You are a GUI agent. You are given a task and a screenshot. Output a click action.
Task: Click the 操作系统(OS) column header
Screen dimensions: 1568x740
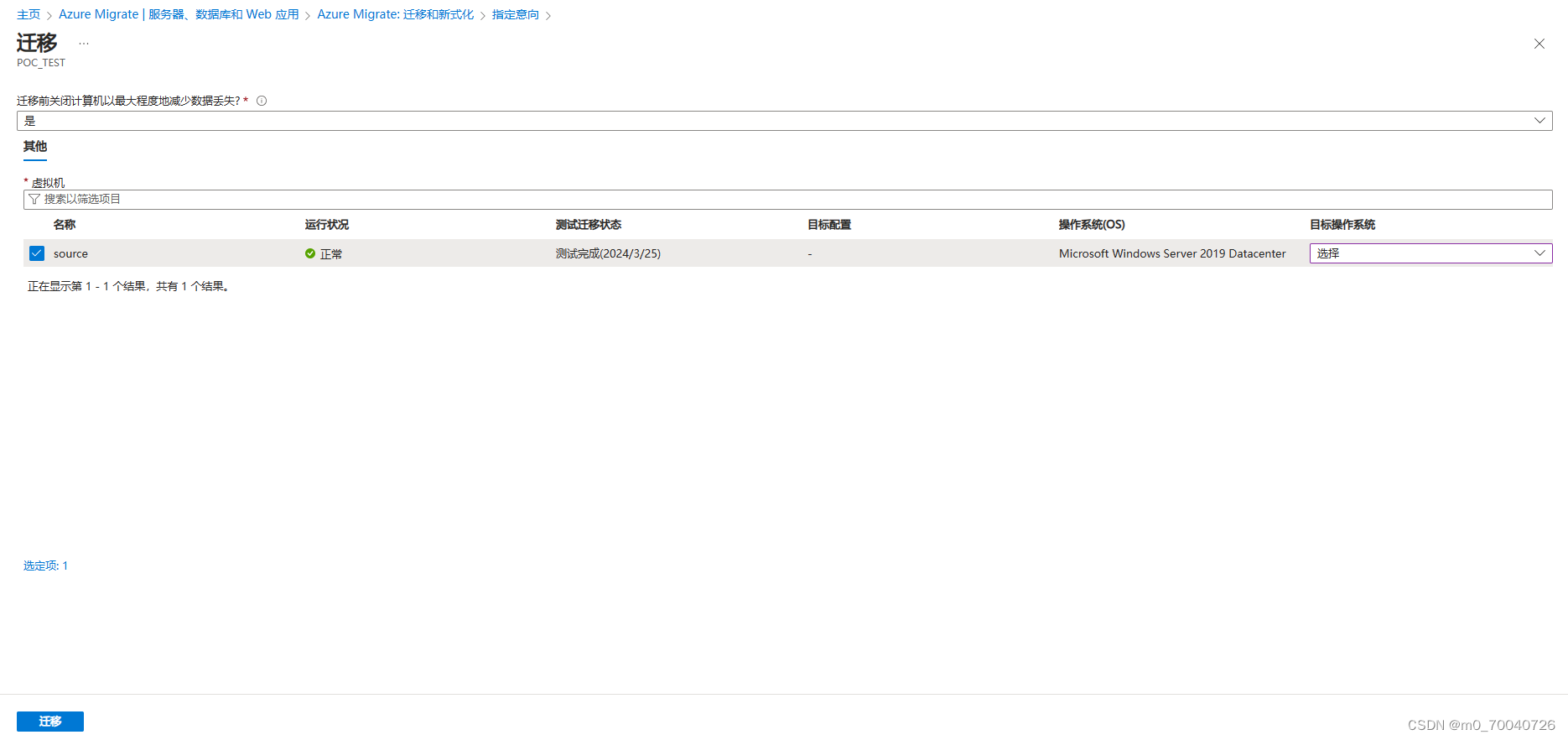point(1092,225)
